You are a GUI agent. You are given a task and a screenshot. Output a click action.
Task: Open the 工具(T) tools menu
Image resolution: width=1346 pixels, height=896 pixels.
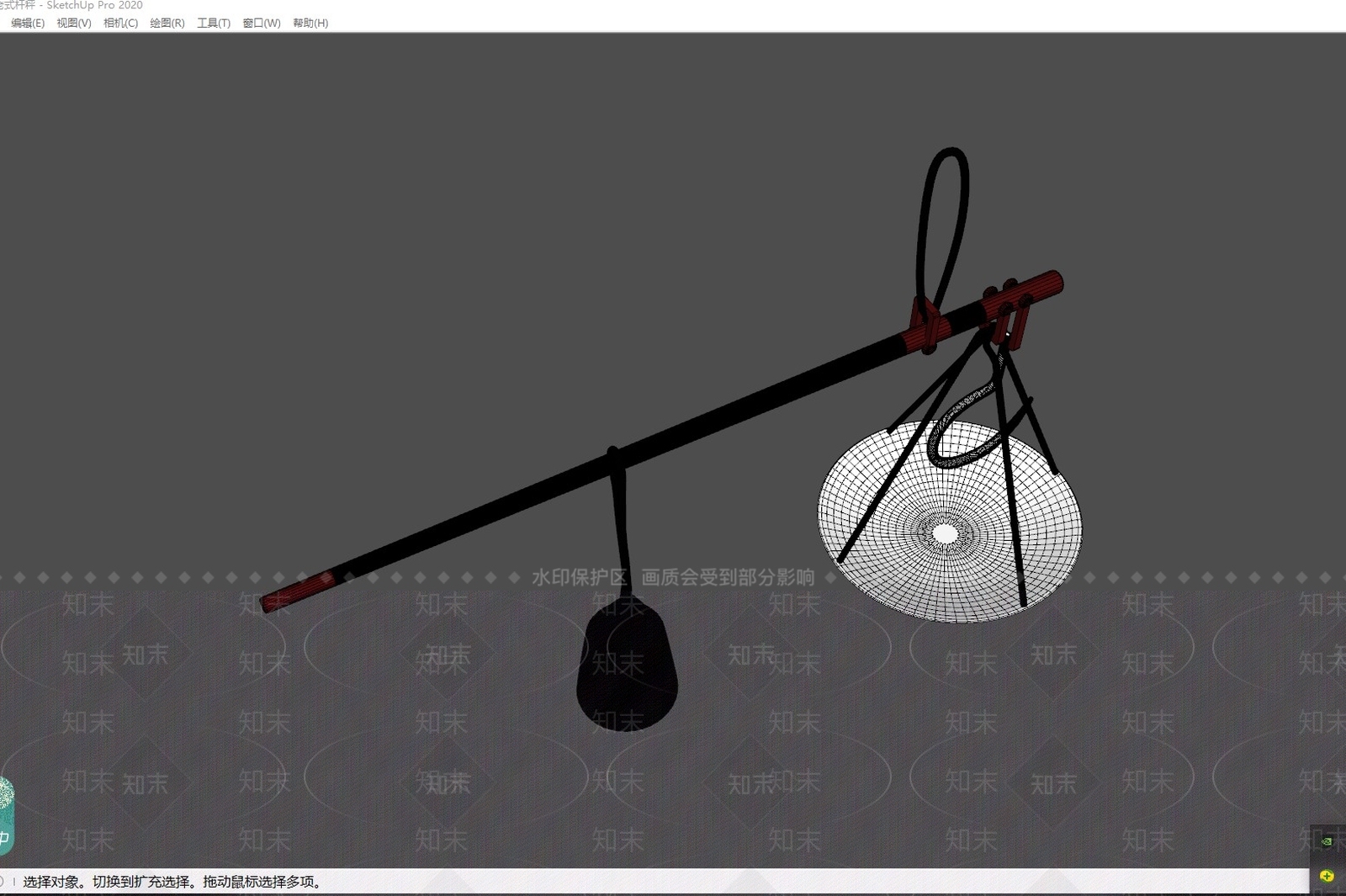pyautogui.click(x=213, y=23)
